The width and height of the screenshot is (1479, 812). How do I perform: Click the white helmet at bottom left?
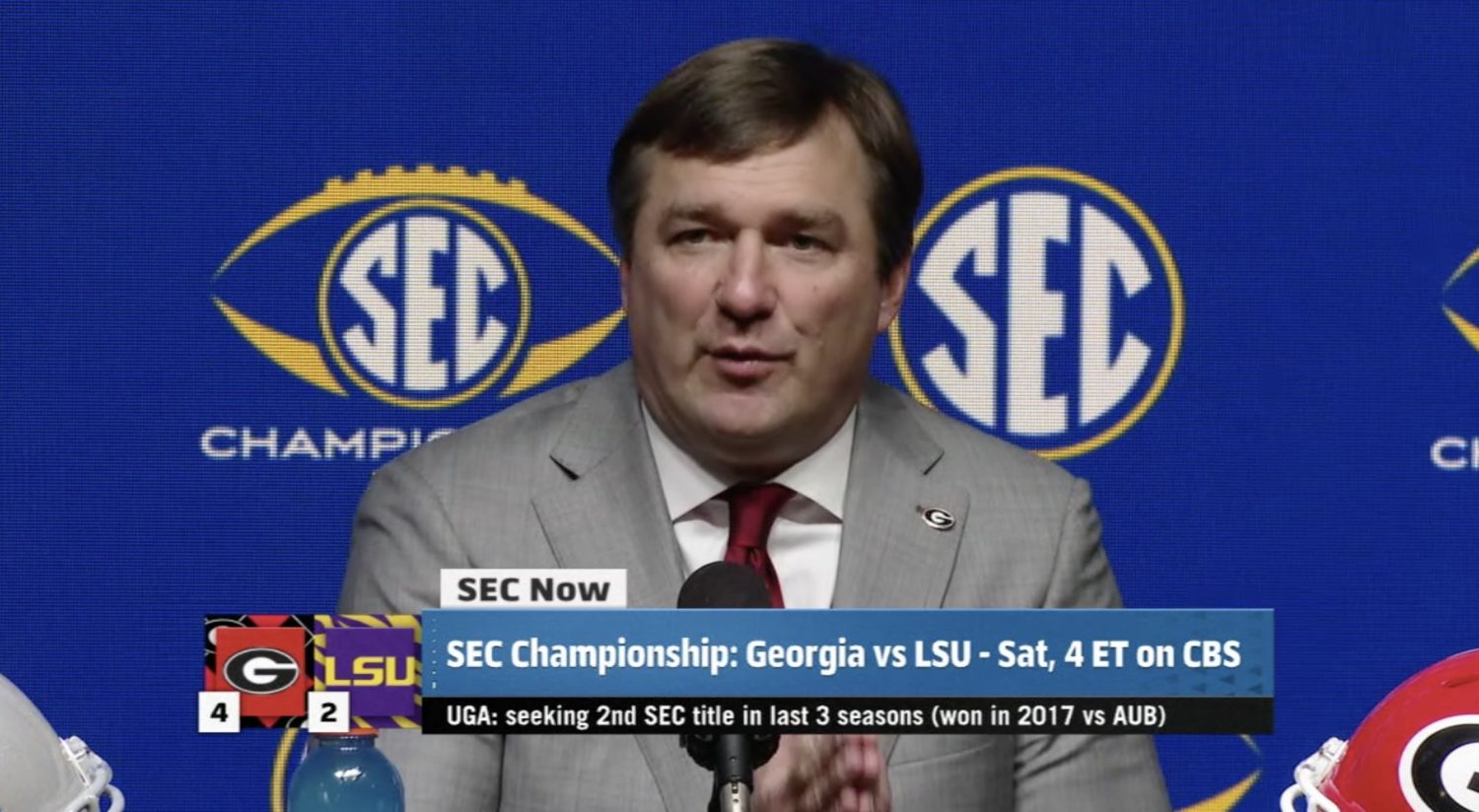(49, 751)
